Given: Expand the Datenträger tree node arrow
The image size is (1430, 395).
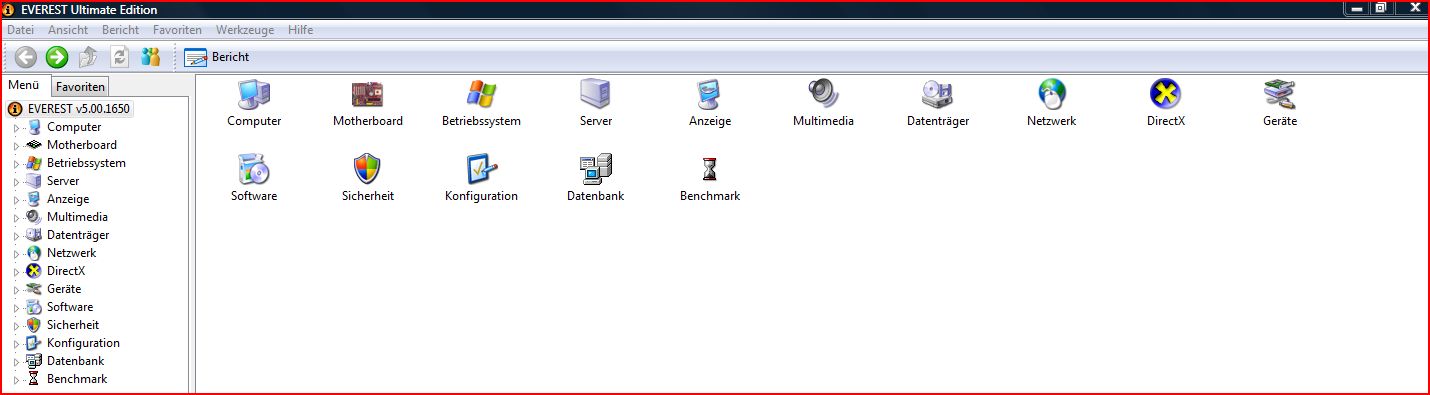Looking at the screenshot, I should click(x=16, y=236).
